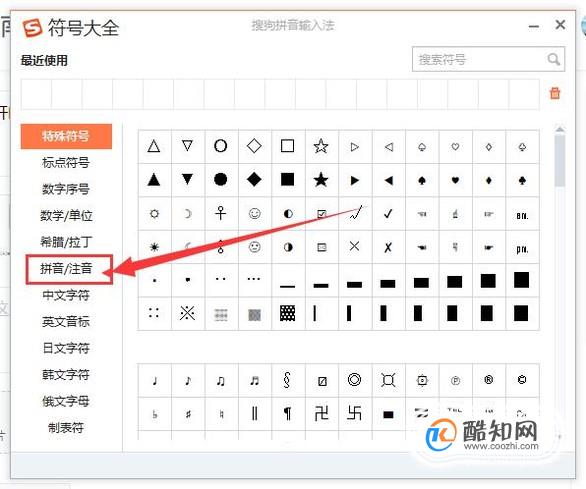
Task: Click the 搜索符号 search field
Action: pos(488,59)
